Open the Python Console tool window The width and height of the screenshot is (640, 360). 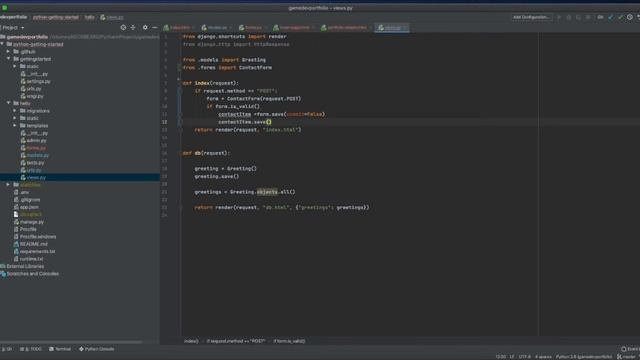click(97, 349)
